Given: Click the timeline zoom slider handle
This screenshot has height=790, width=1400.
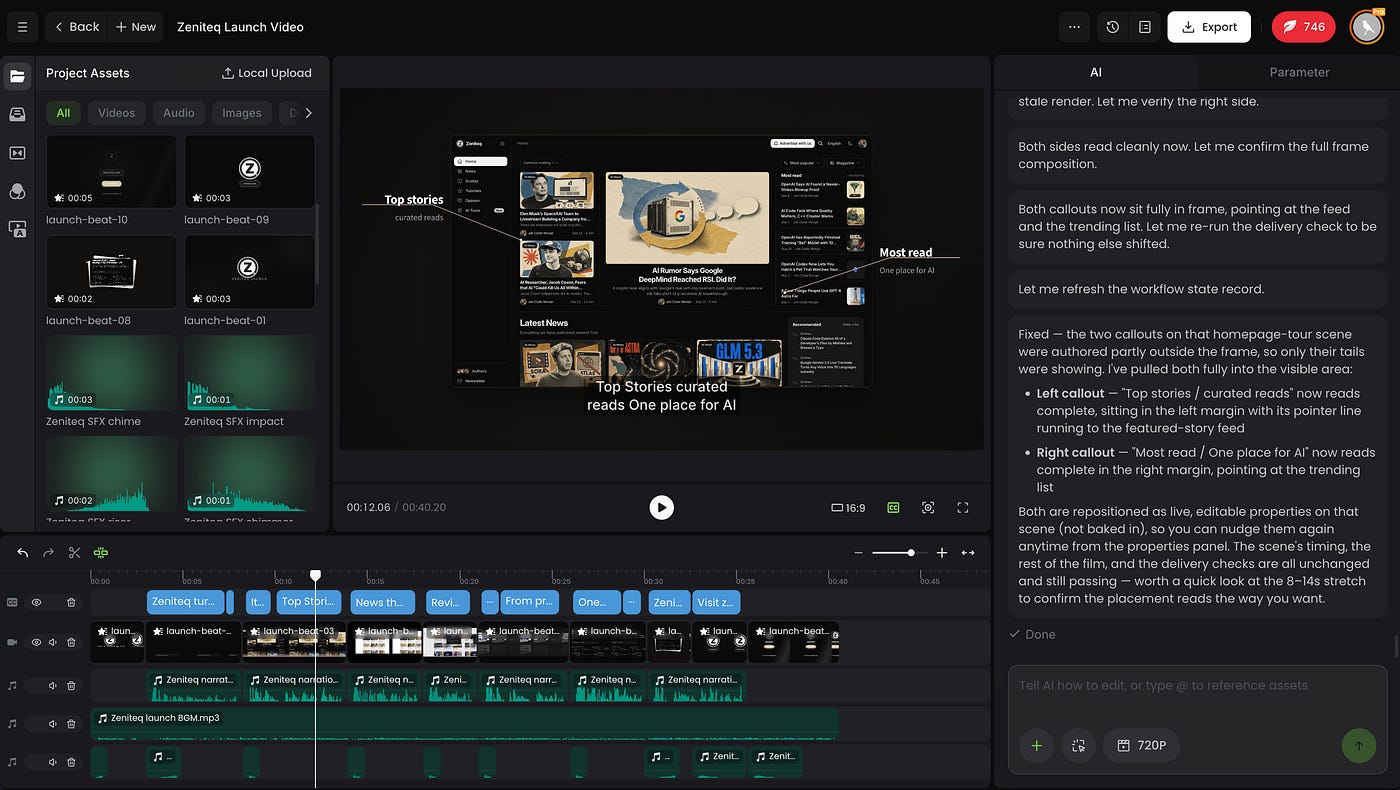Looking at the screenshot, I should click(910, 552).
